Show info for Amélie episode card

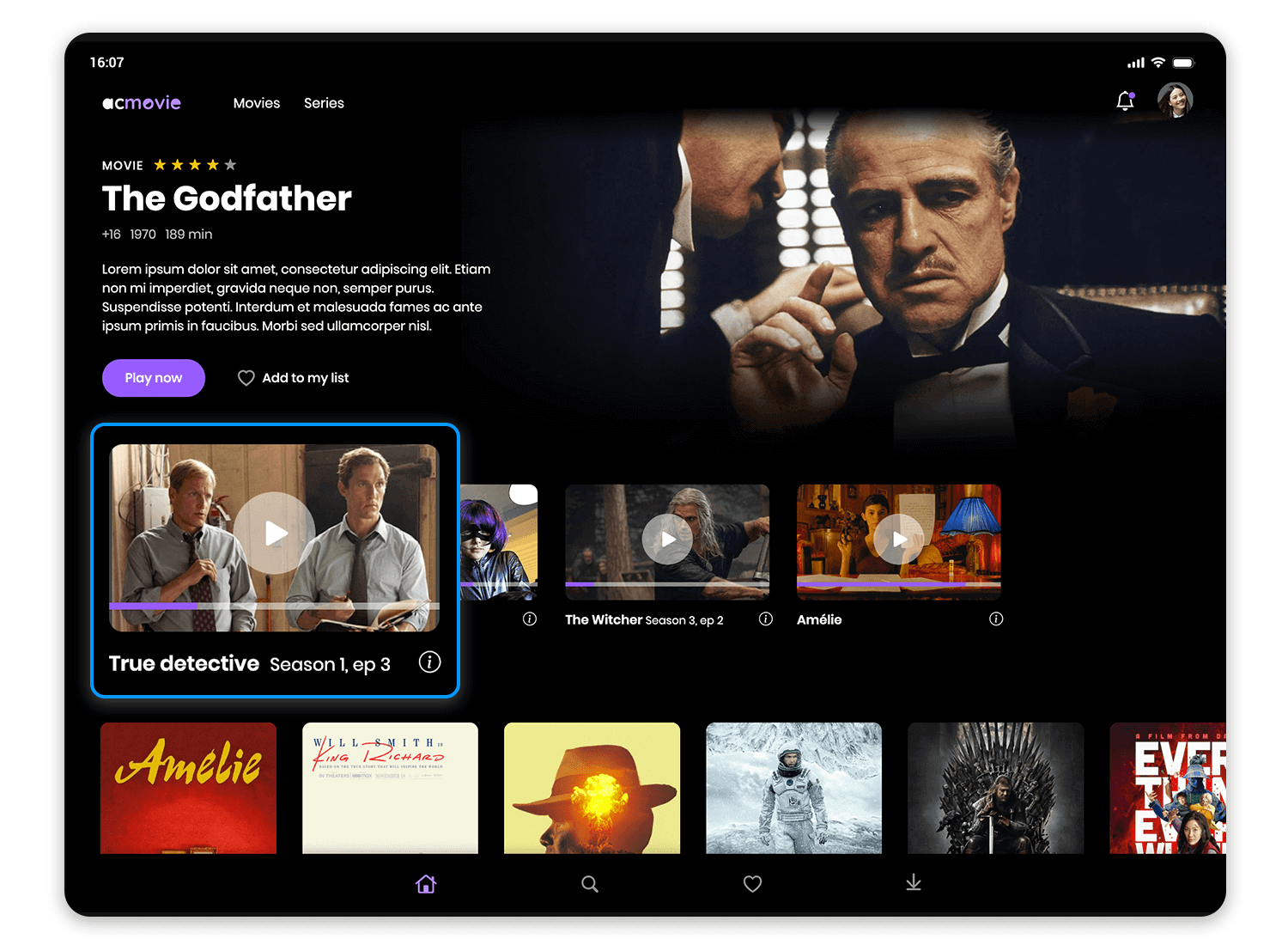point(996,619)
